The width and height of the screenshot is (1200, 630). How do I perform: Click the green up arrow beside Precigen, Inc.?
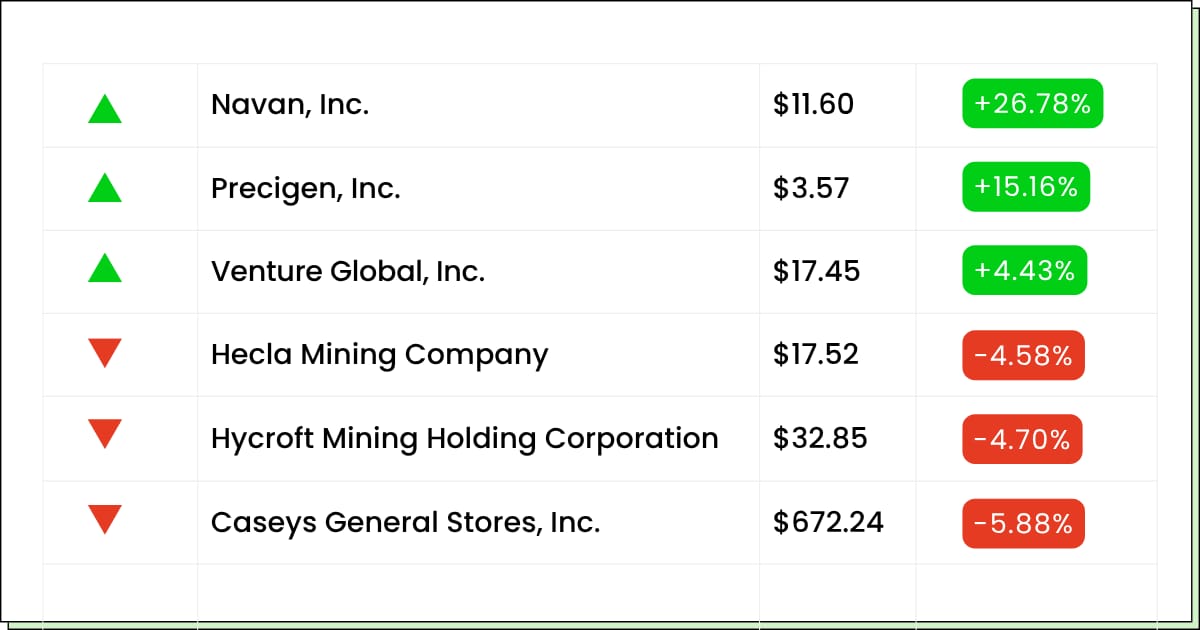point(105,187)
